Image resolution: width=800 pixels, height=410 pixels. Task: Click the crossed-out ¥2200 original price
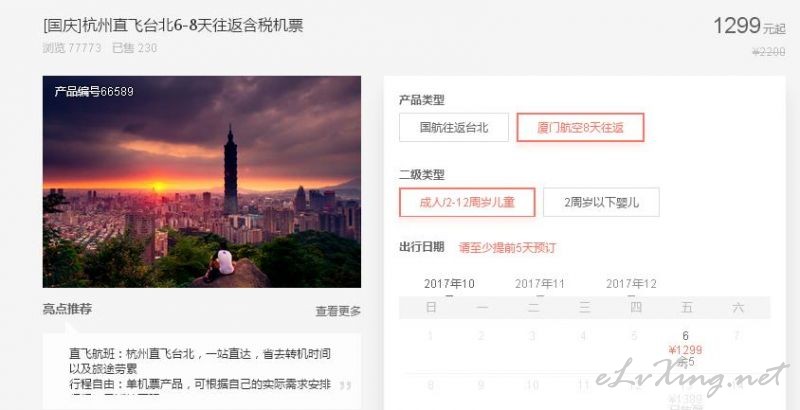coord(769,52)
